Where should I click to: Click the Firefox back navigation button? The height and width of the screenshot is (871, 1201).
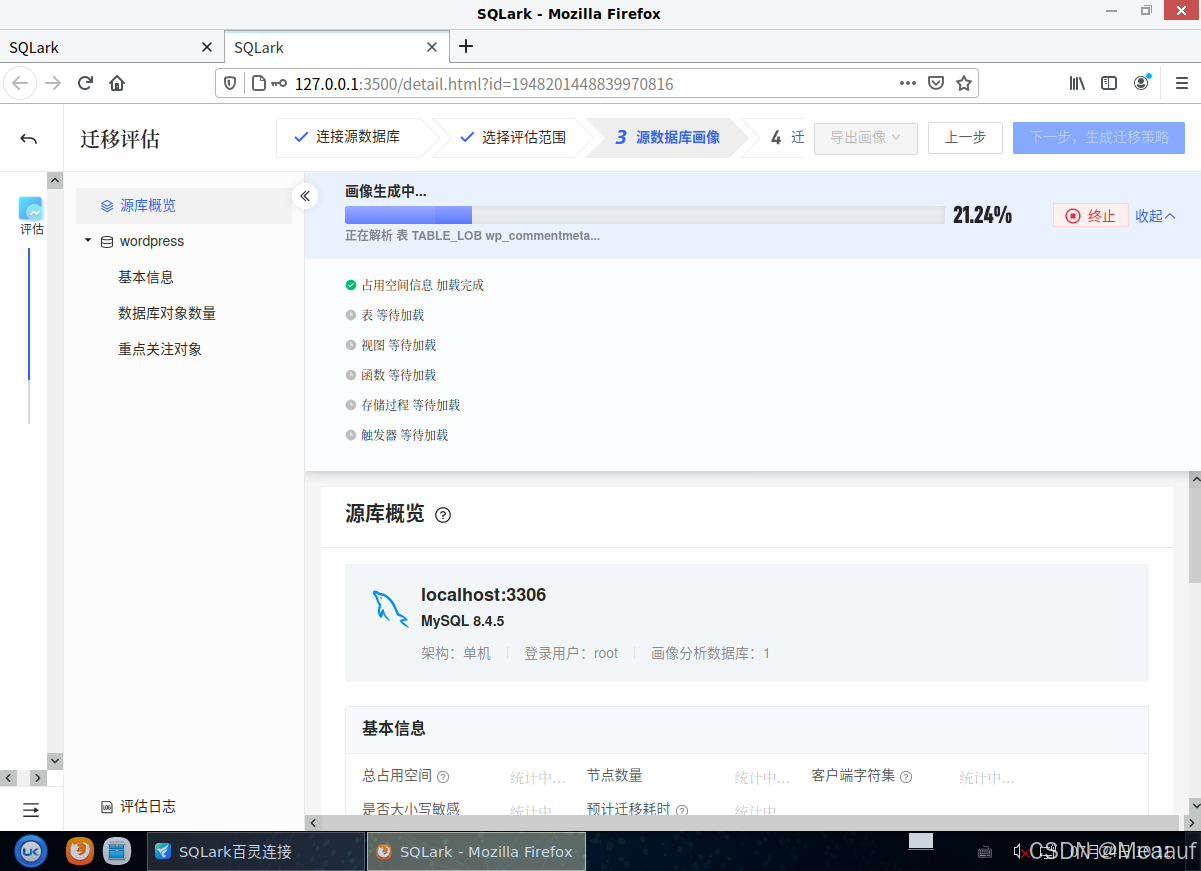pyautogui.click(x=21, y=83)
